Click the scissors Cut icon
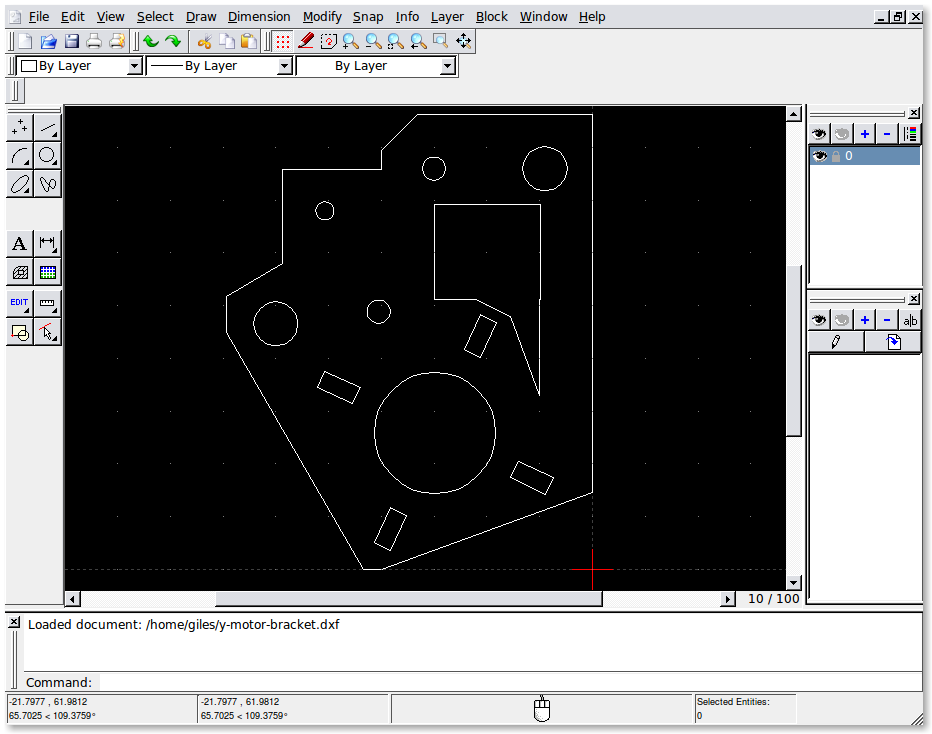The width and height of the screenshot is (932, 734). 204,41
